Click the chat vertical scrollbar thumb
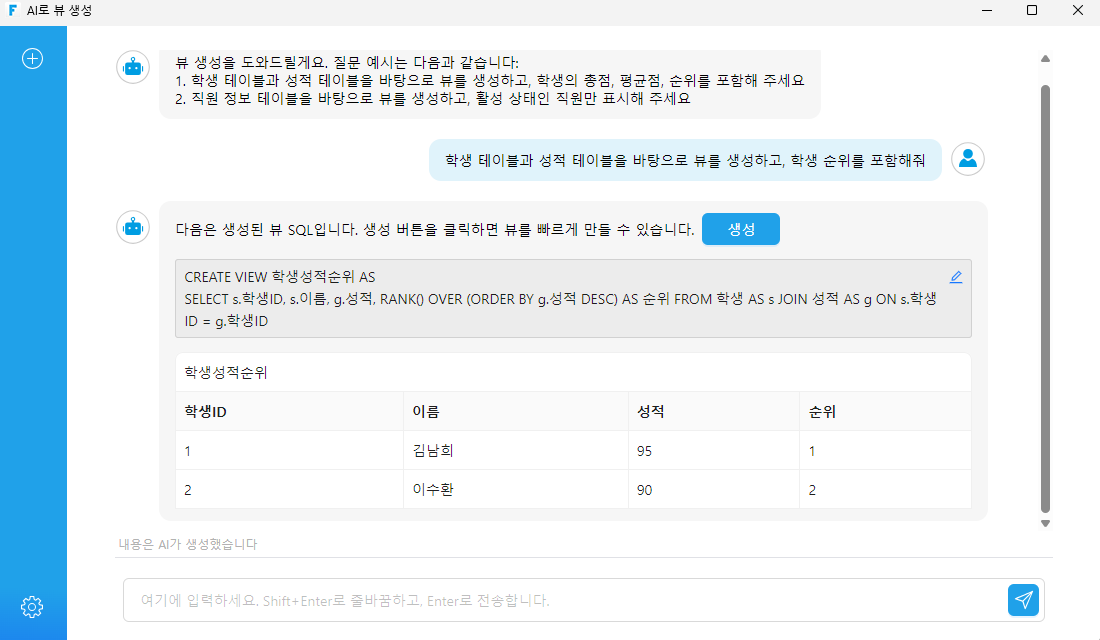This screenshot has width=1100, height=640. pos(1045,299)
